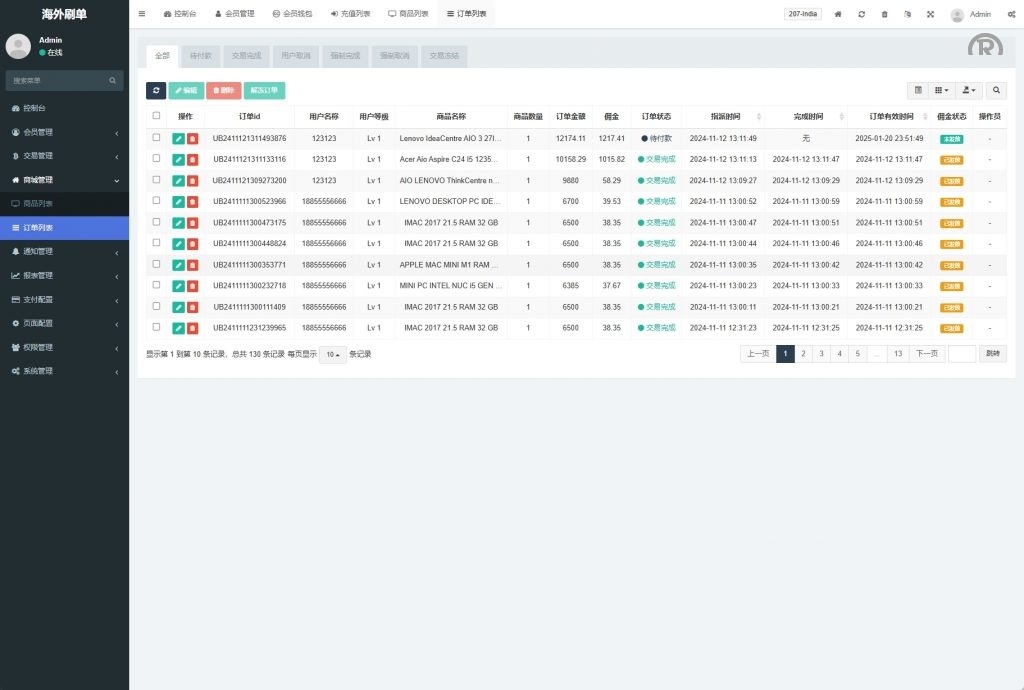The width and height of the screenshot is (1024, 690).
Task: Select checkbox for order UB24111111231239965
Action: click(156, 327)
